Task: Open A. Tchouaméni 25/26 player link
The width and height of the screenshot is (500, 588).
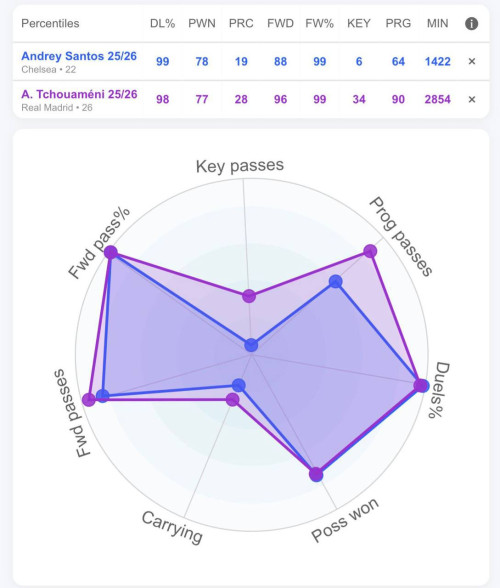Action: [x=79, y=94]
